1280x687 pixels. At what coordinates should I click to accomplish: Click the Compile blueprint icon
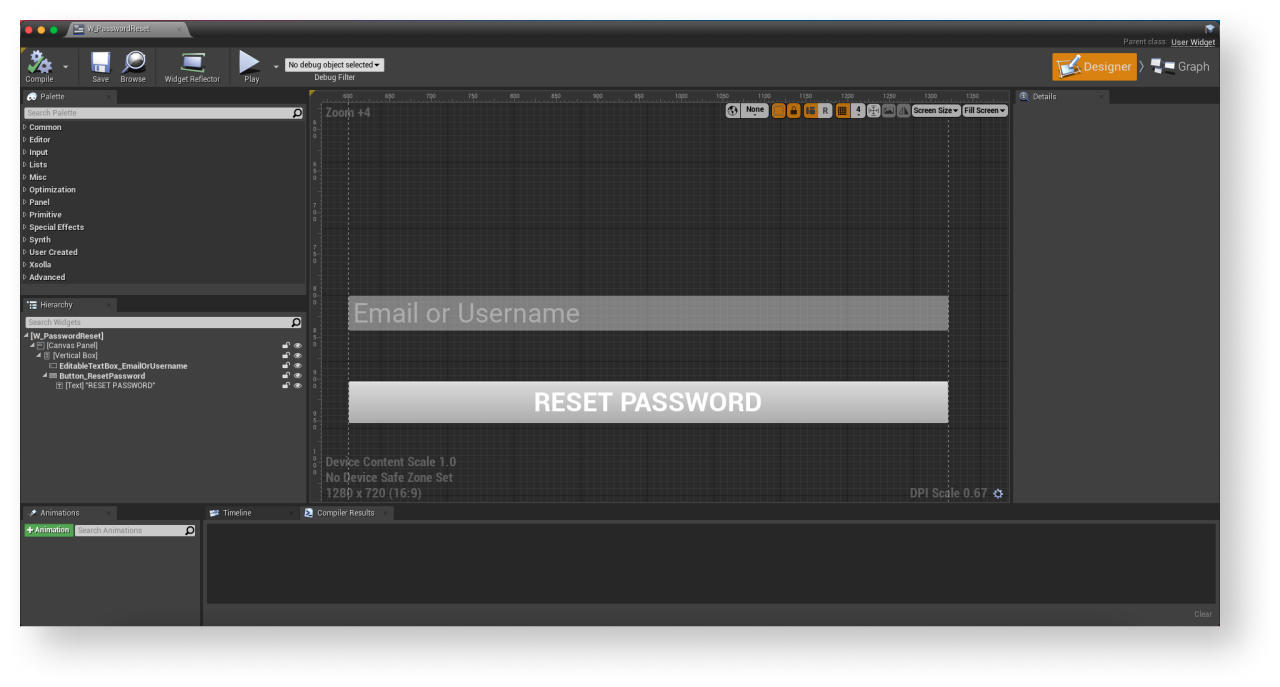[40, 64]
